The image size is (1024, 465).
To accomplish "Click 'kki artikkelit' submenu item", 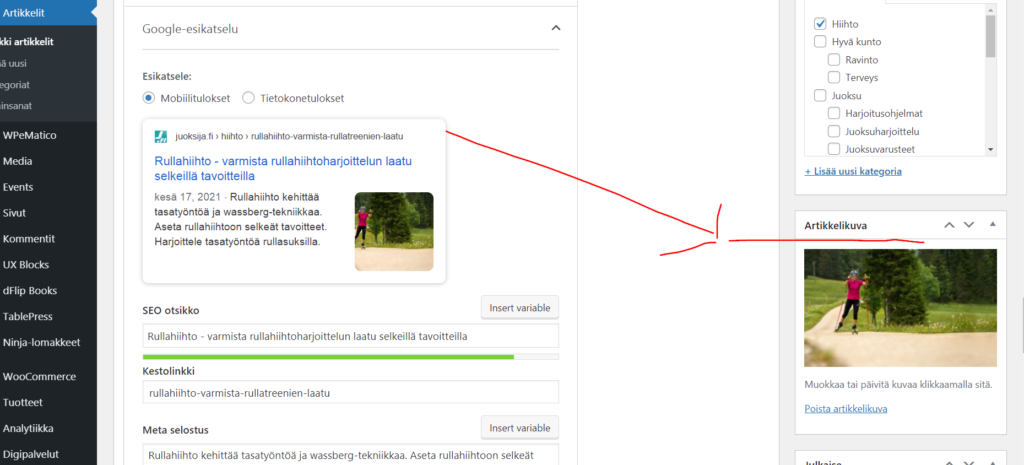I will coord(27,42).
